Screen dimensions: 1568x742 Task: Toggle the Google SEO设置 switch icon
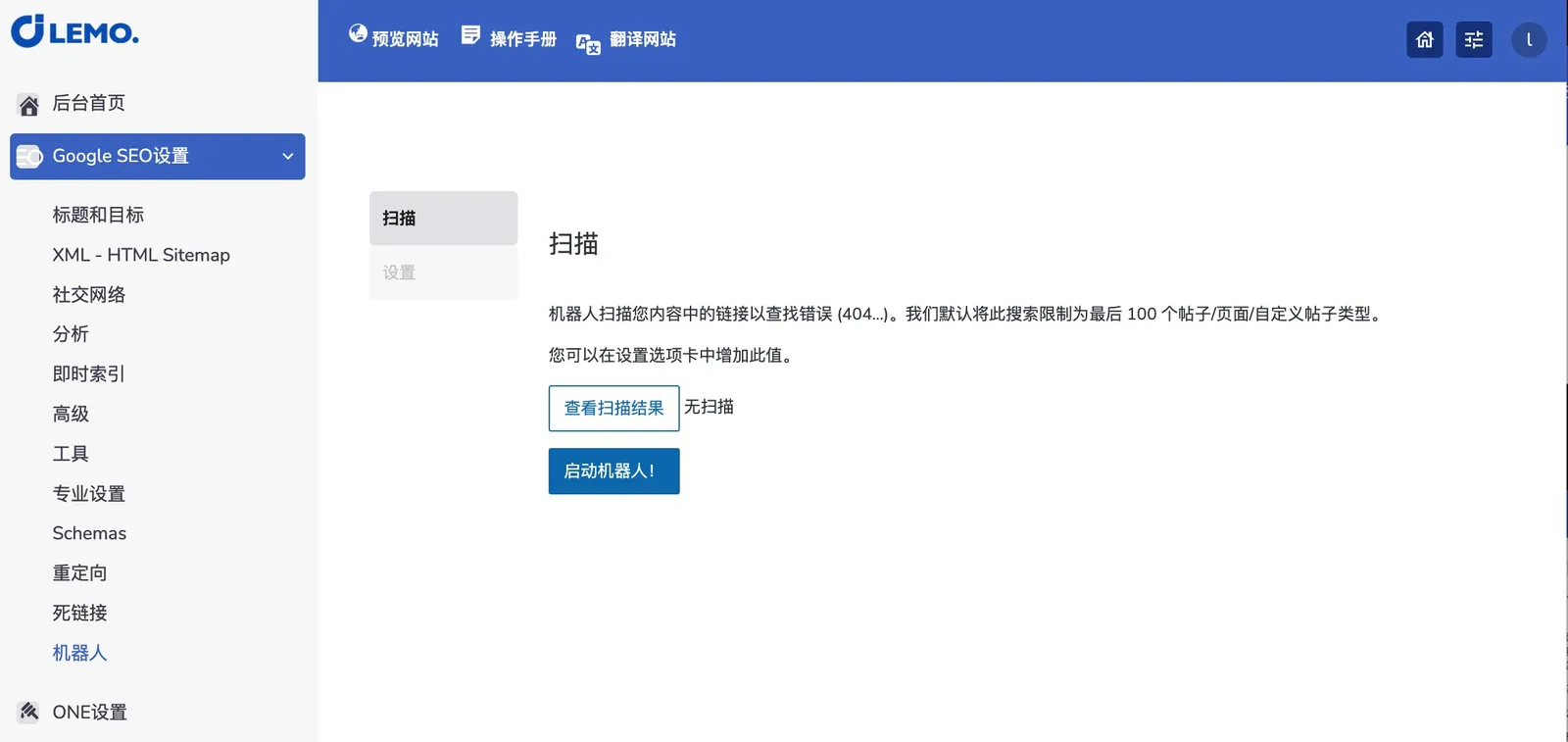coord(29,157)
